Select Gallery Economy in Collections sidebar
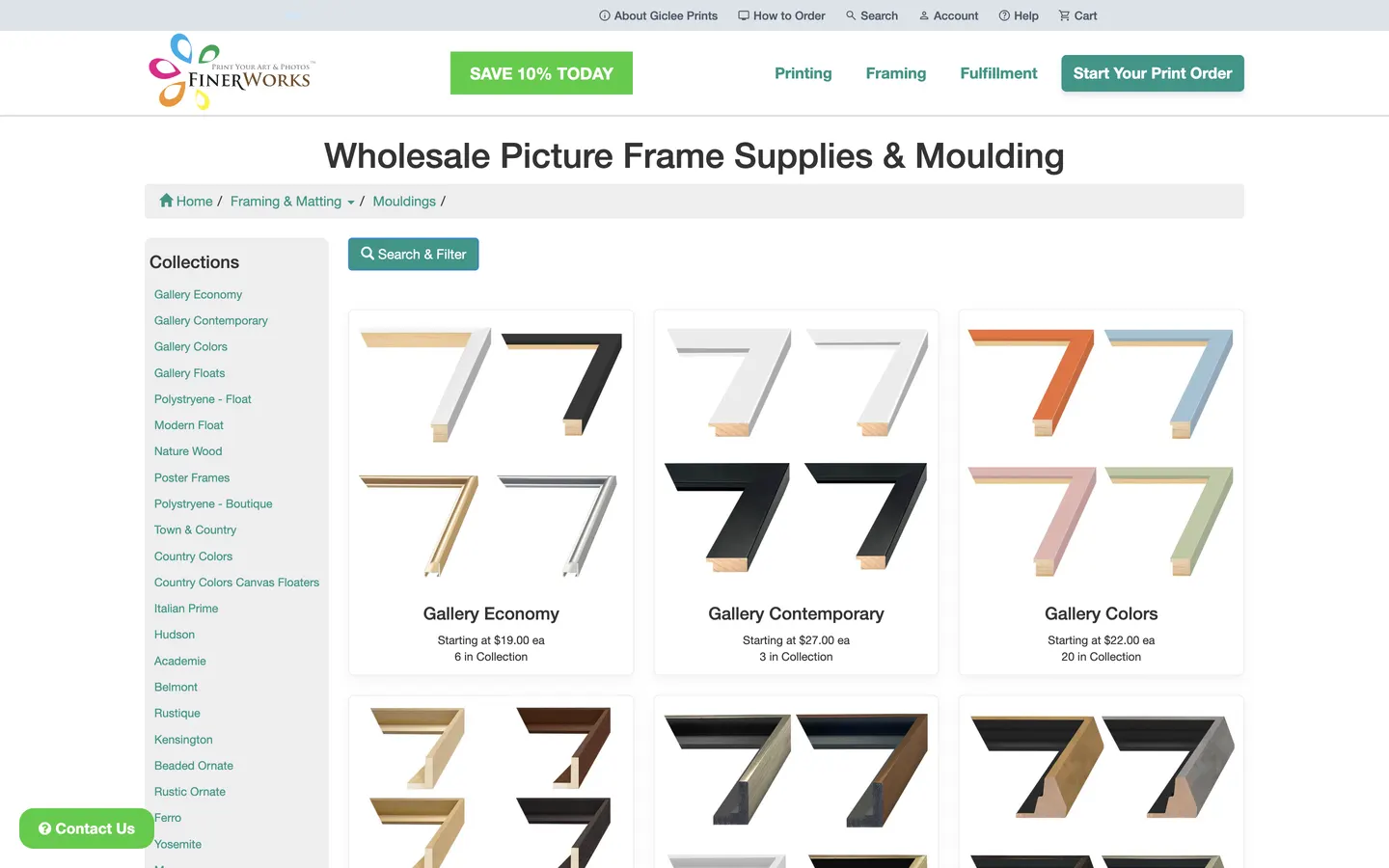The width and height of the screenshot is (1389, 868). (x=198, y=294)
